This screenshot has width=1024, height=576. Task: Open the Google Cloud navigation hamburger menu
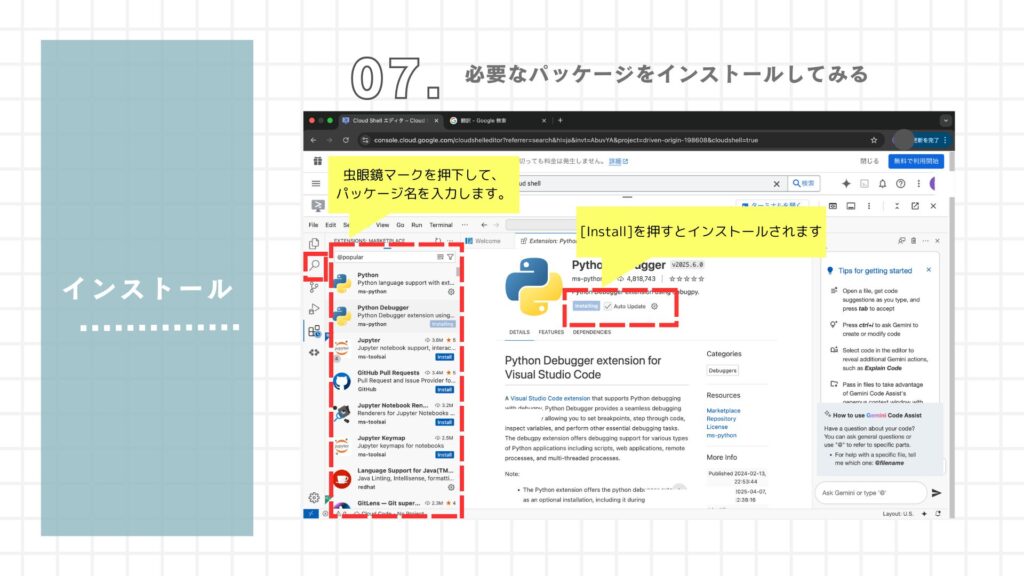(x=316, y=184)
